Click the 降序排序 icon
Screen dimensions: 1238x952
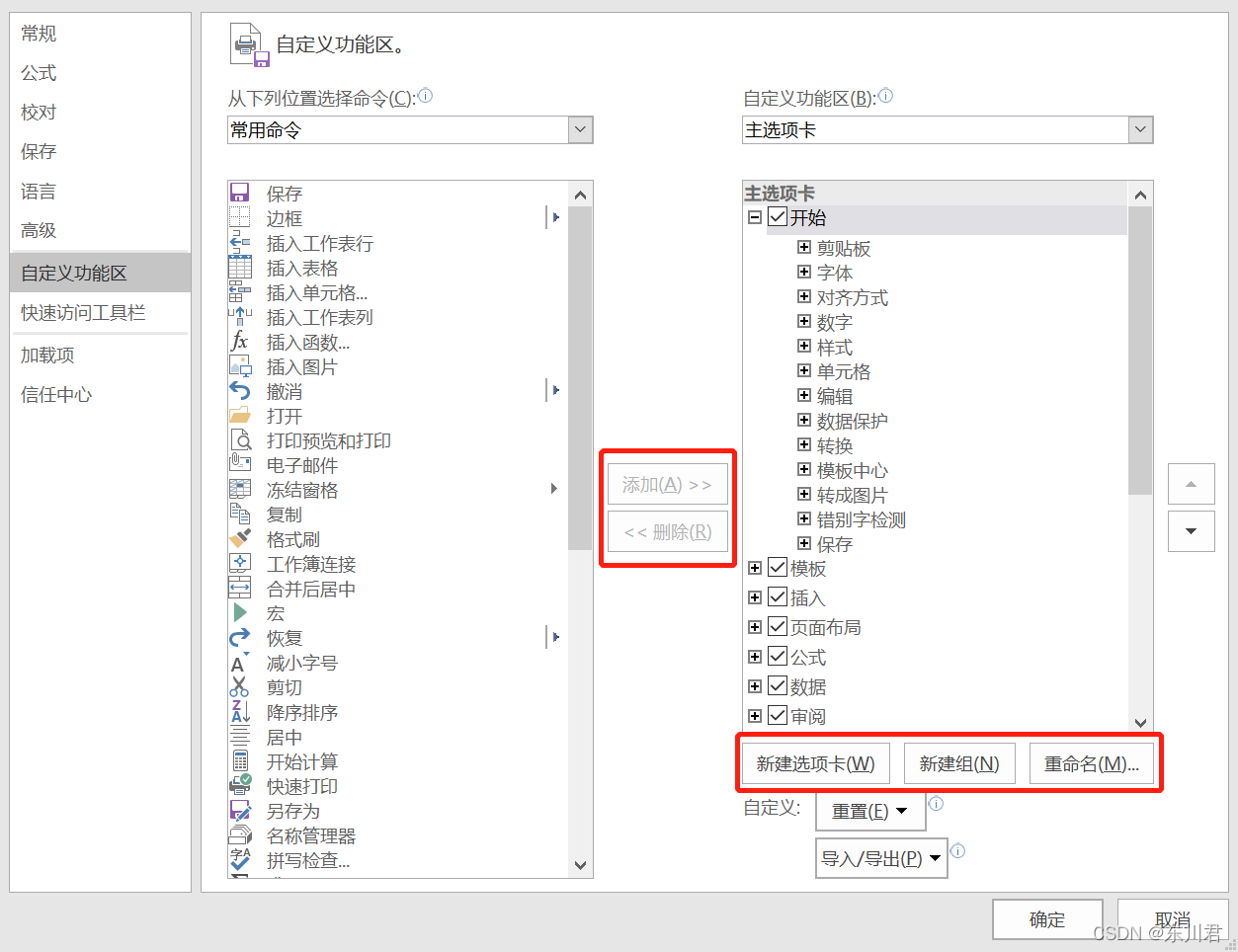[240, 711]
